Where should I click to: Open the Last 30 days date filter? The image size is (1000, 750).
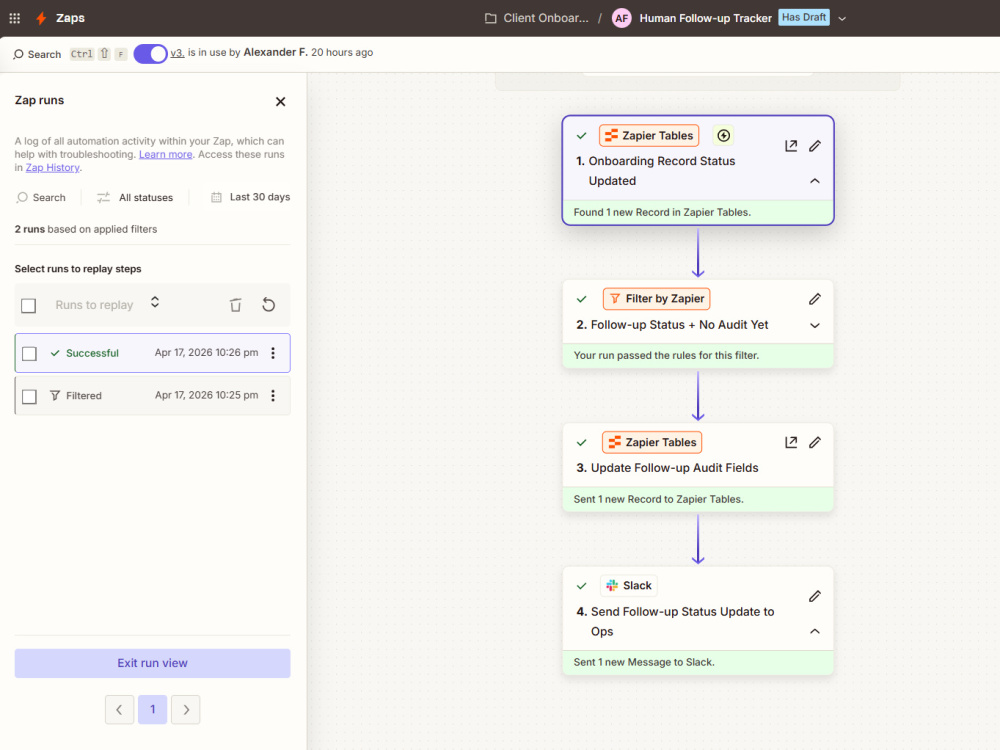pyautogui.click(x=250, y=197)
